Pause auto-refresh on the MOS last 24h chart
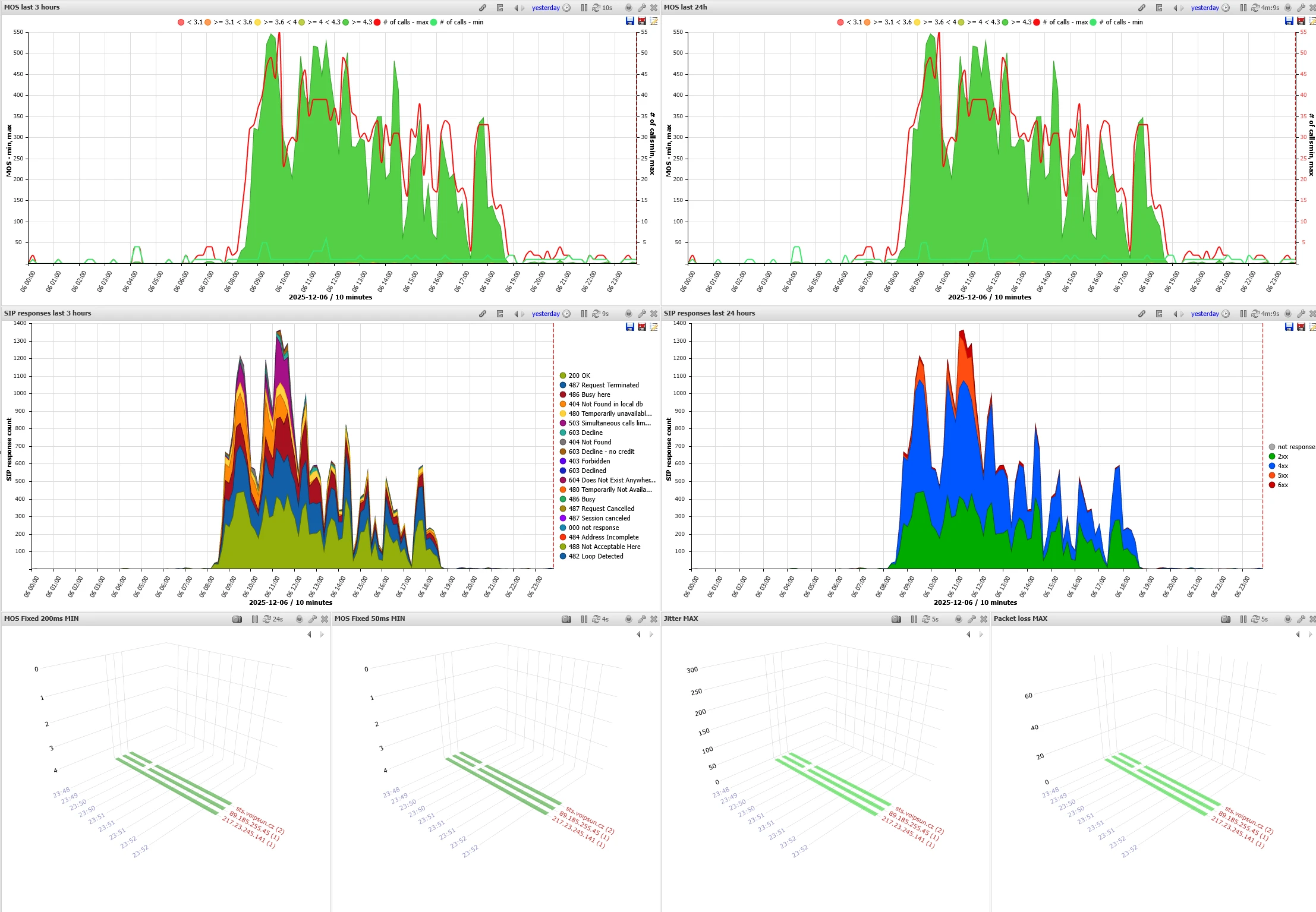 (x=1243, y=8)
